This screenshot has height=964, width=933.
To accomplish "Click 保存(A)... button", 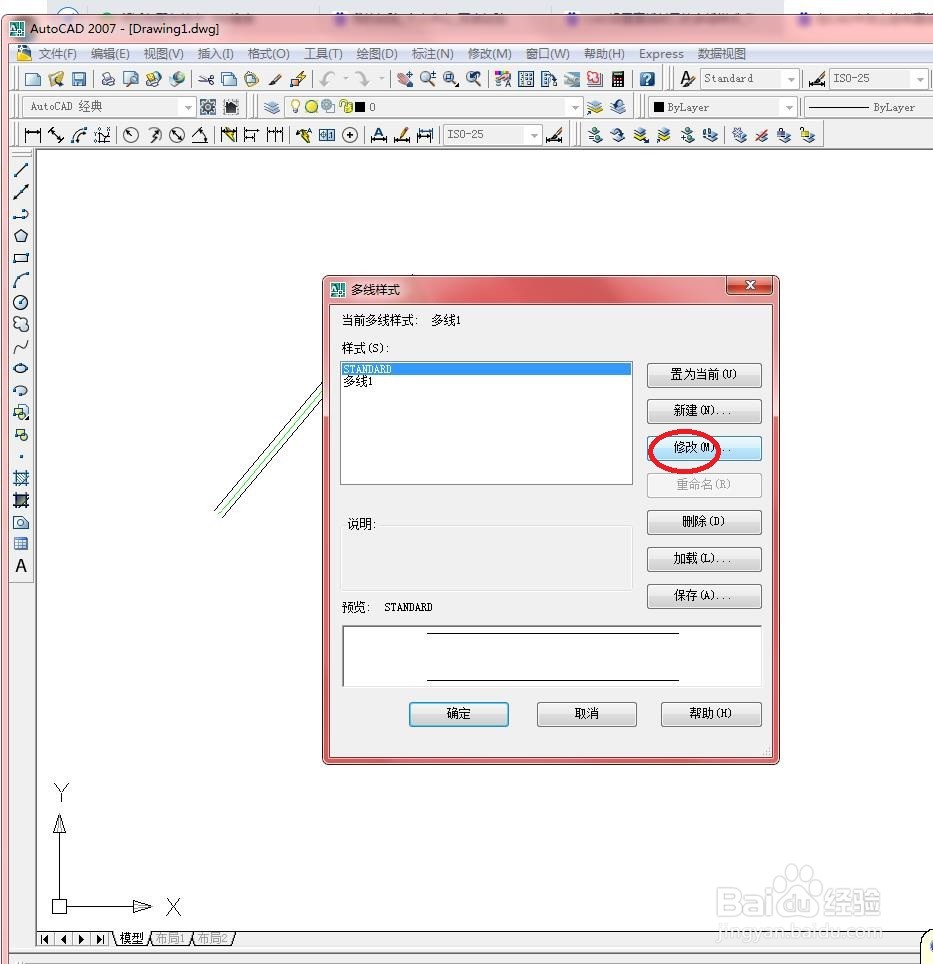I will (x=704, y=596).
